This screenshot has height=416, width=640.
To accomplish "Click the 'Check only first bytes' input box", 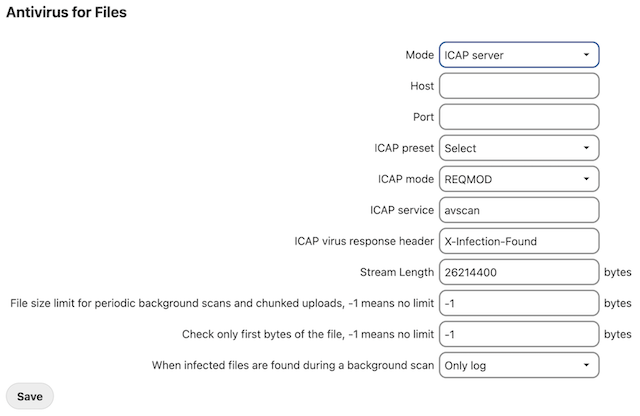I will point(518,334).
